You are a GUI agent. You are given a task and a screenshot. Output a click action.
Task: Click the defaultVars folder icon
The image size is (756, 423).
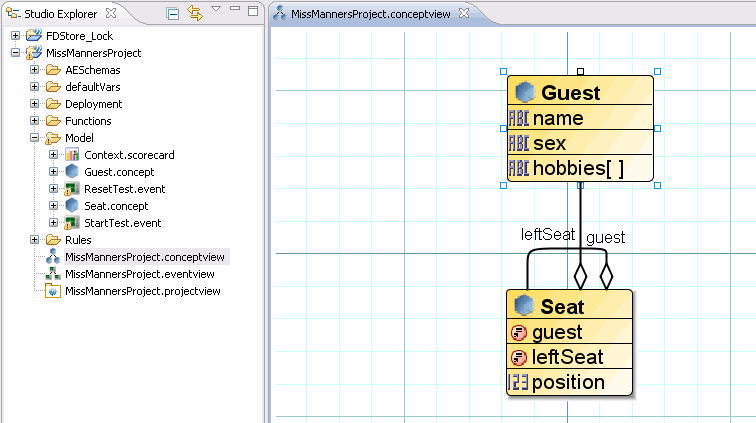[x=53, y=87]
